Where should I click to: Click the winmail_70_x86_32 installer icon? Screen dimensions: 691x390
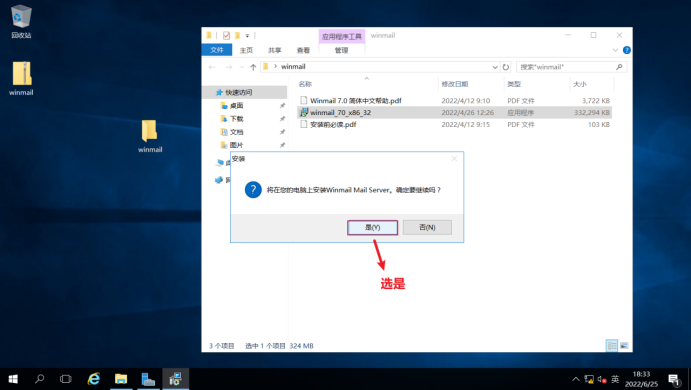point(304,112)
